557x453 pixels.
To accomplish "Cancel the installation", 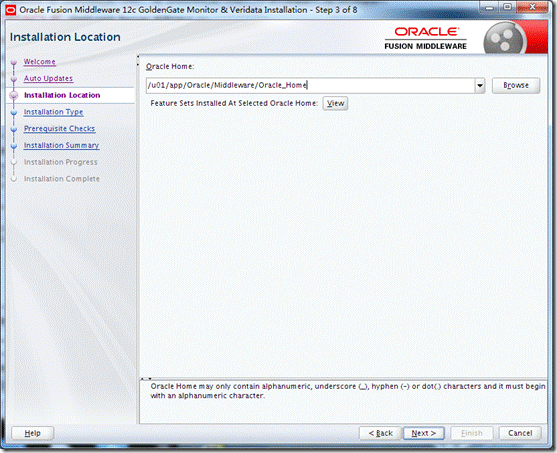I will 520,433.
